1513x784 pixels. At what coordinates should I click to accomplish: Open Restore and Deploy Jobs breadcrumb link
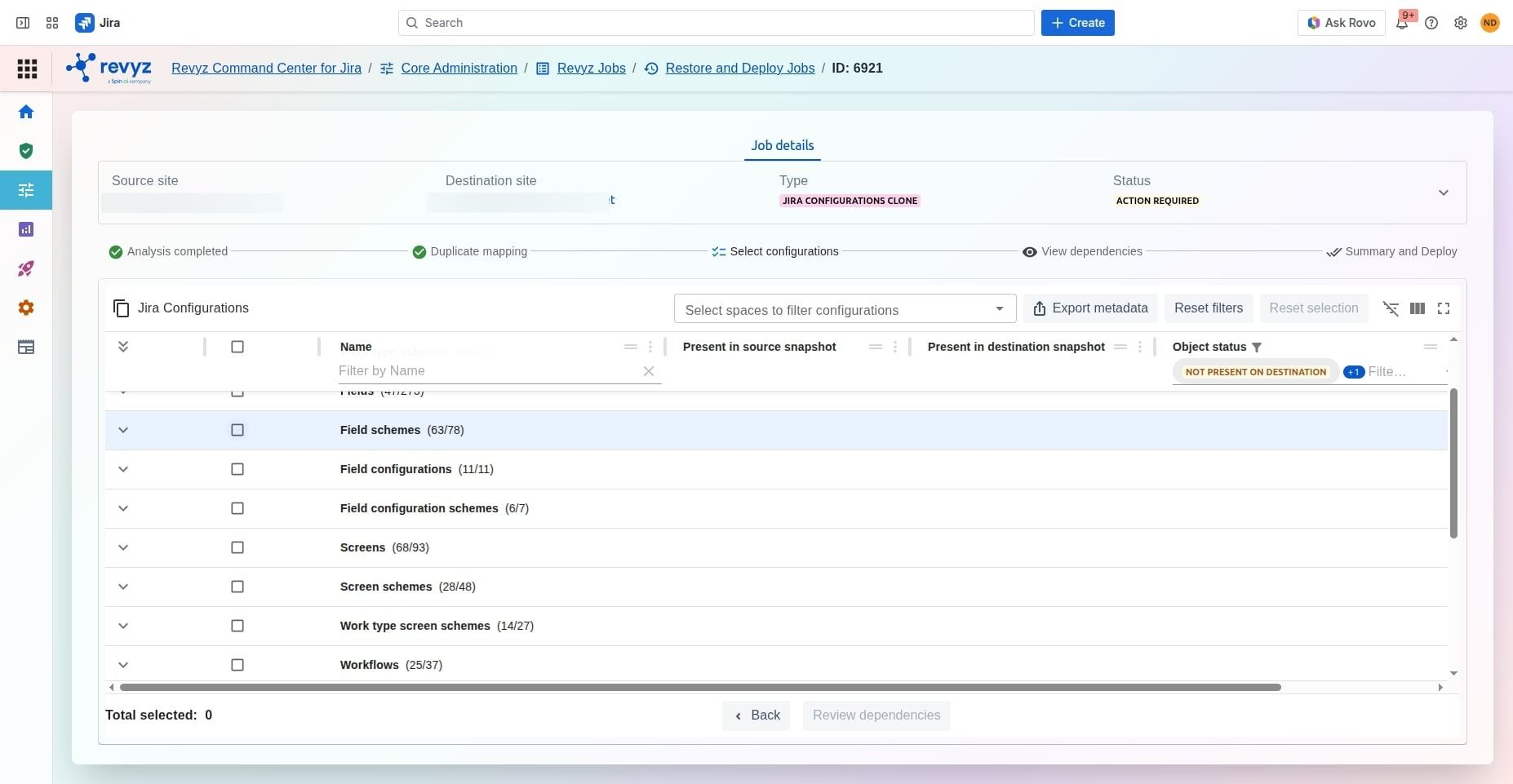(x=740, y=68)
